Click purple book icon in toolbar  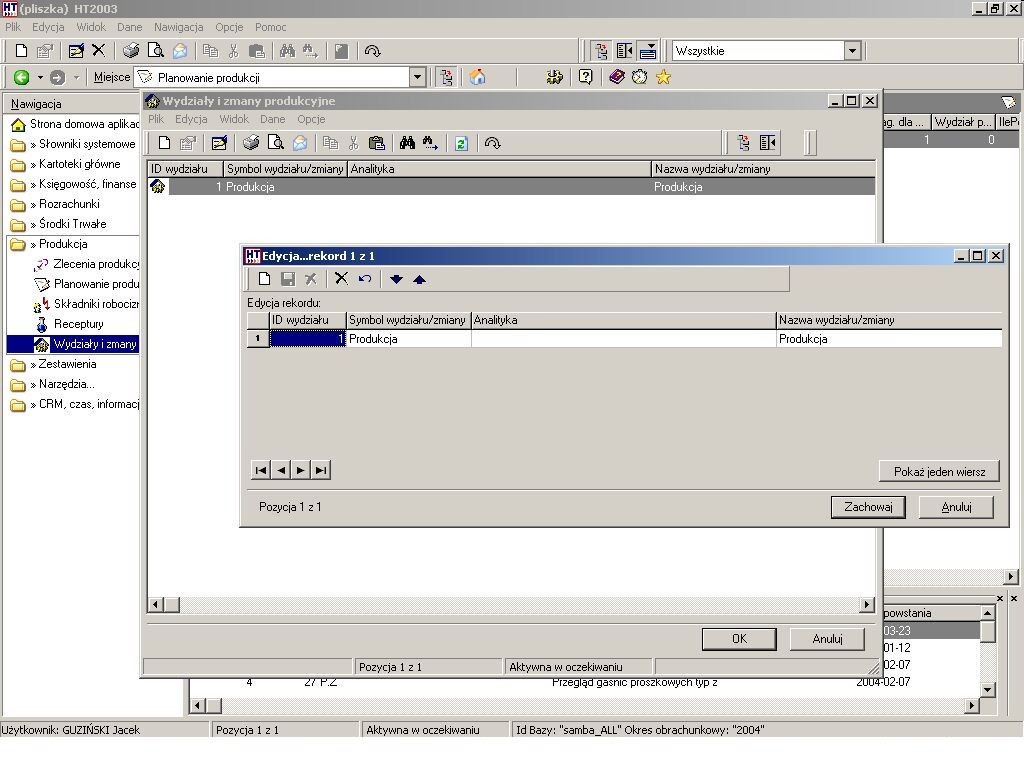[x=616, y=77]
